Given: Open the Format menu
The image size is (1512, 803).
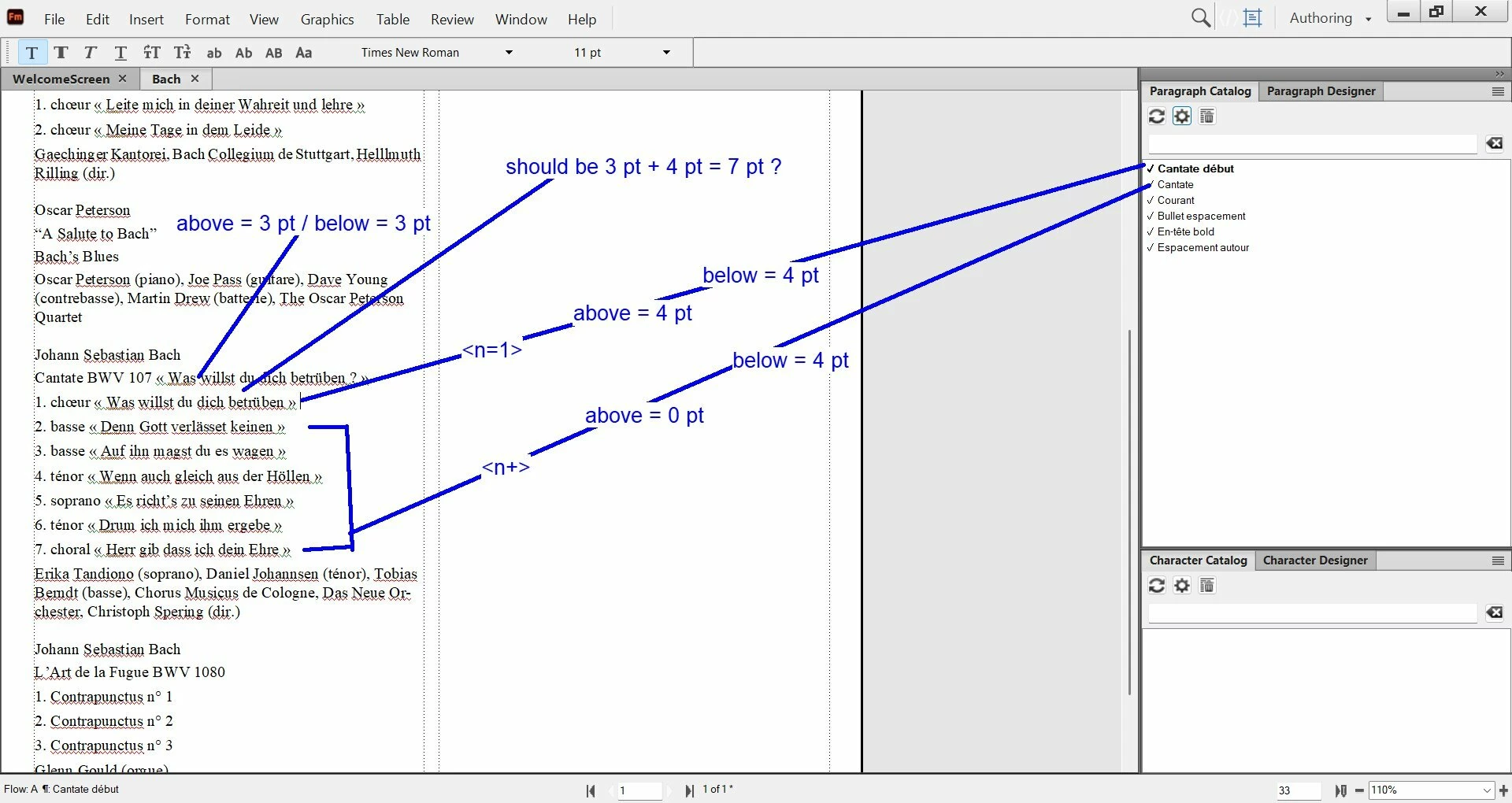Looking at the screenshot, I should coord(207,19).
